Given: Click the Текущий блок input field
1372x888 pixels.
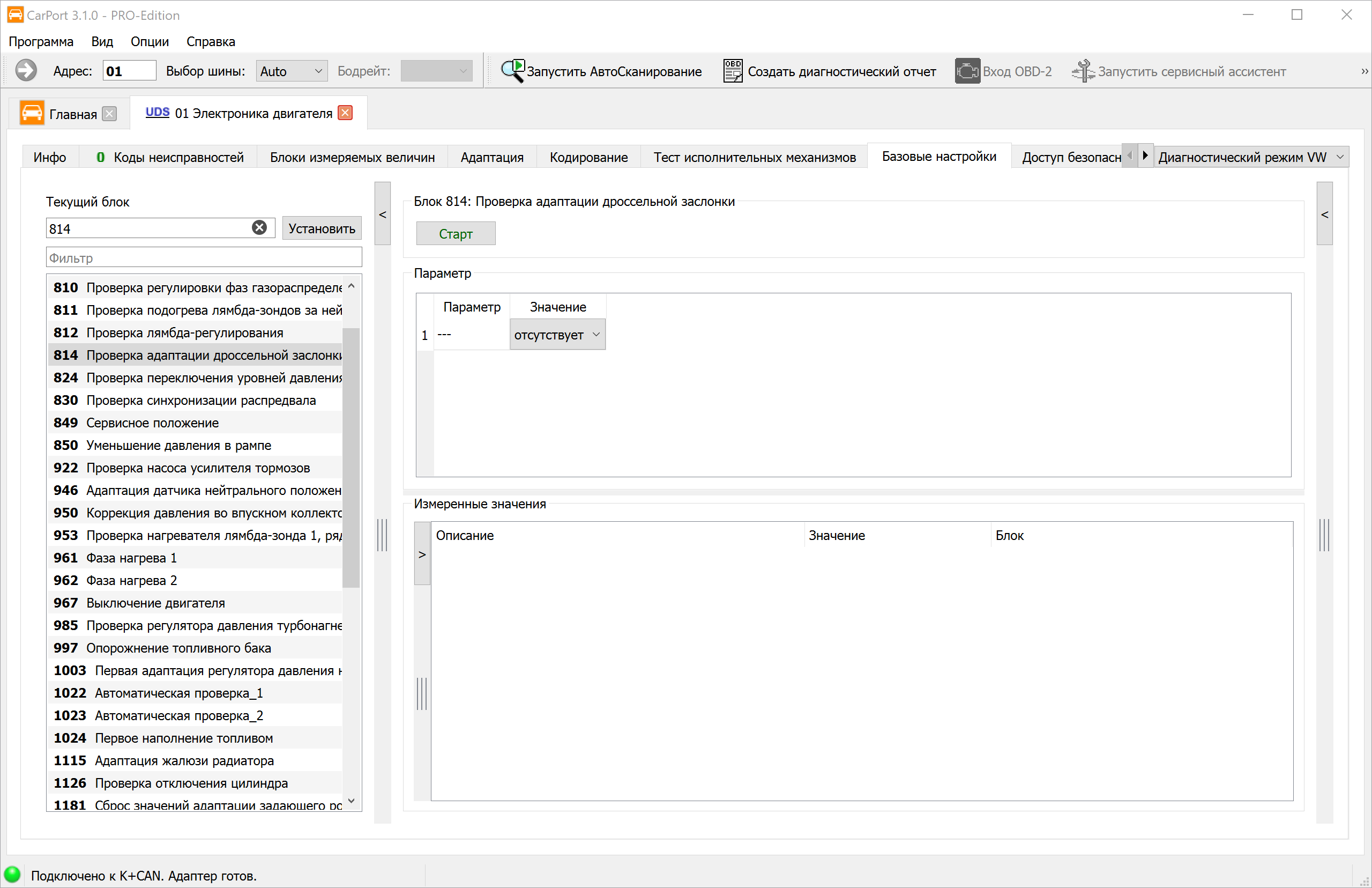Looking at the screenshot, I should pyautogui.click(x=160, y=228).
